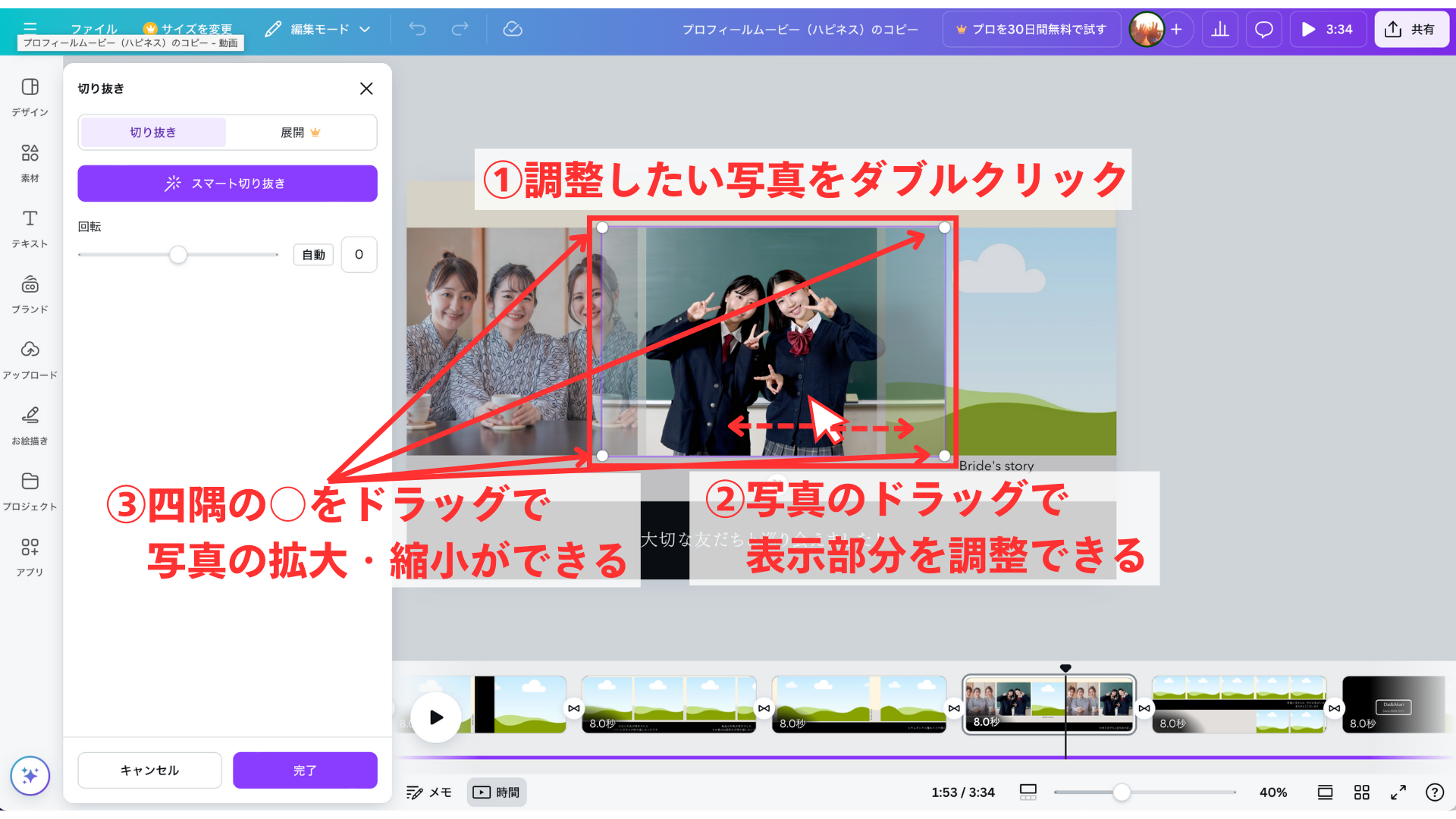Click bottom-right crop corner handle

coord(944,456)
